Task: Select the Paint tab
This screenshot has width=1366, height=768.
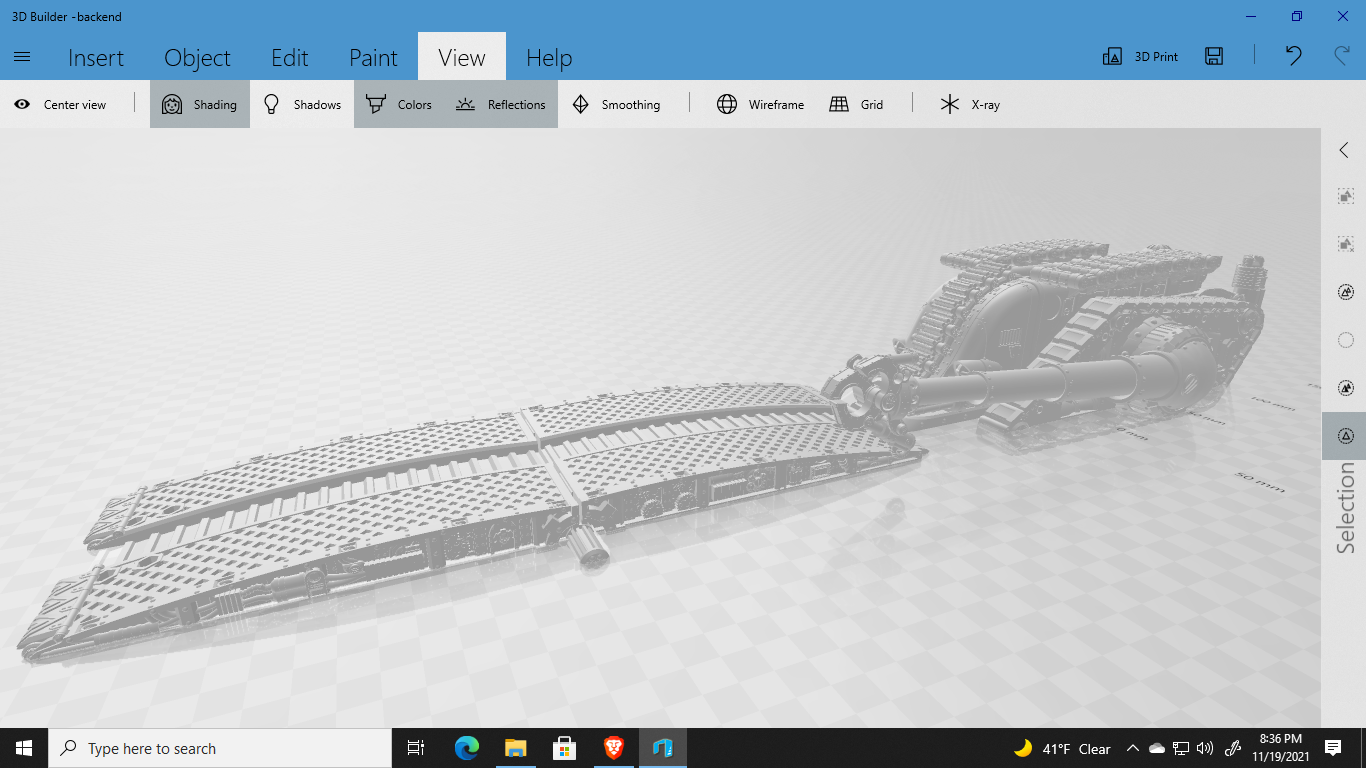Action: [373, 57]
